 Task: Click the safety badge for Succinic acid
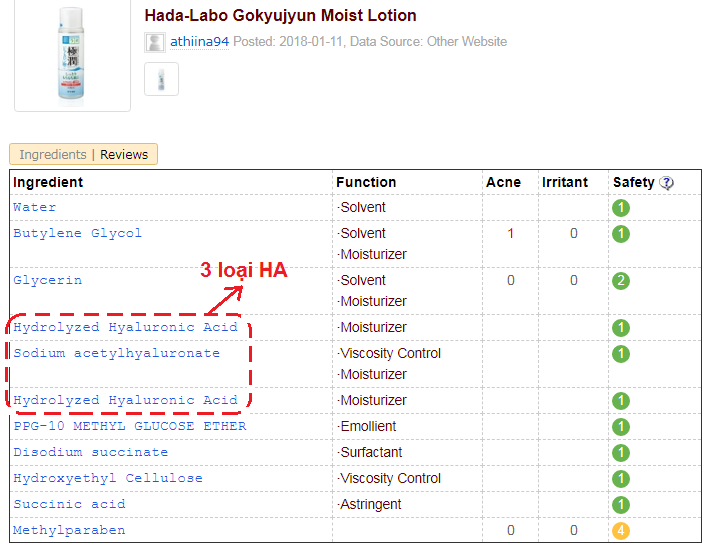621,505
